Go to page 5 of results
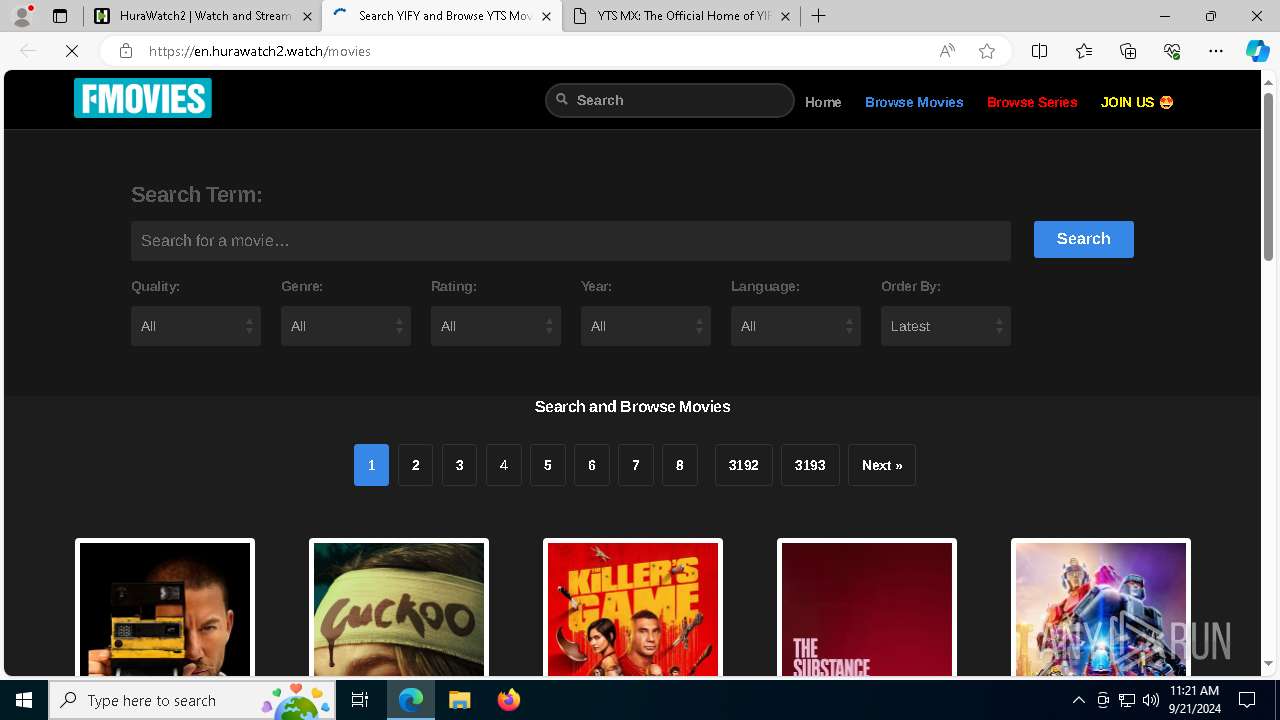Image resolution: width=1280 pixels, height=720 pixels. pos(547,465)
